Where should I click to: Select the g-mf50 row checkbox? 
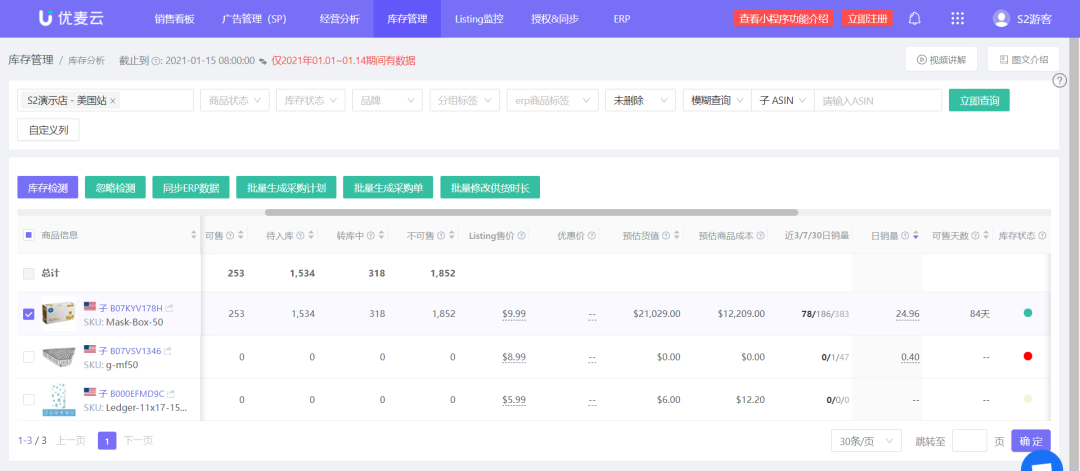pyautogui.click(x=28, y=357)
